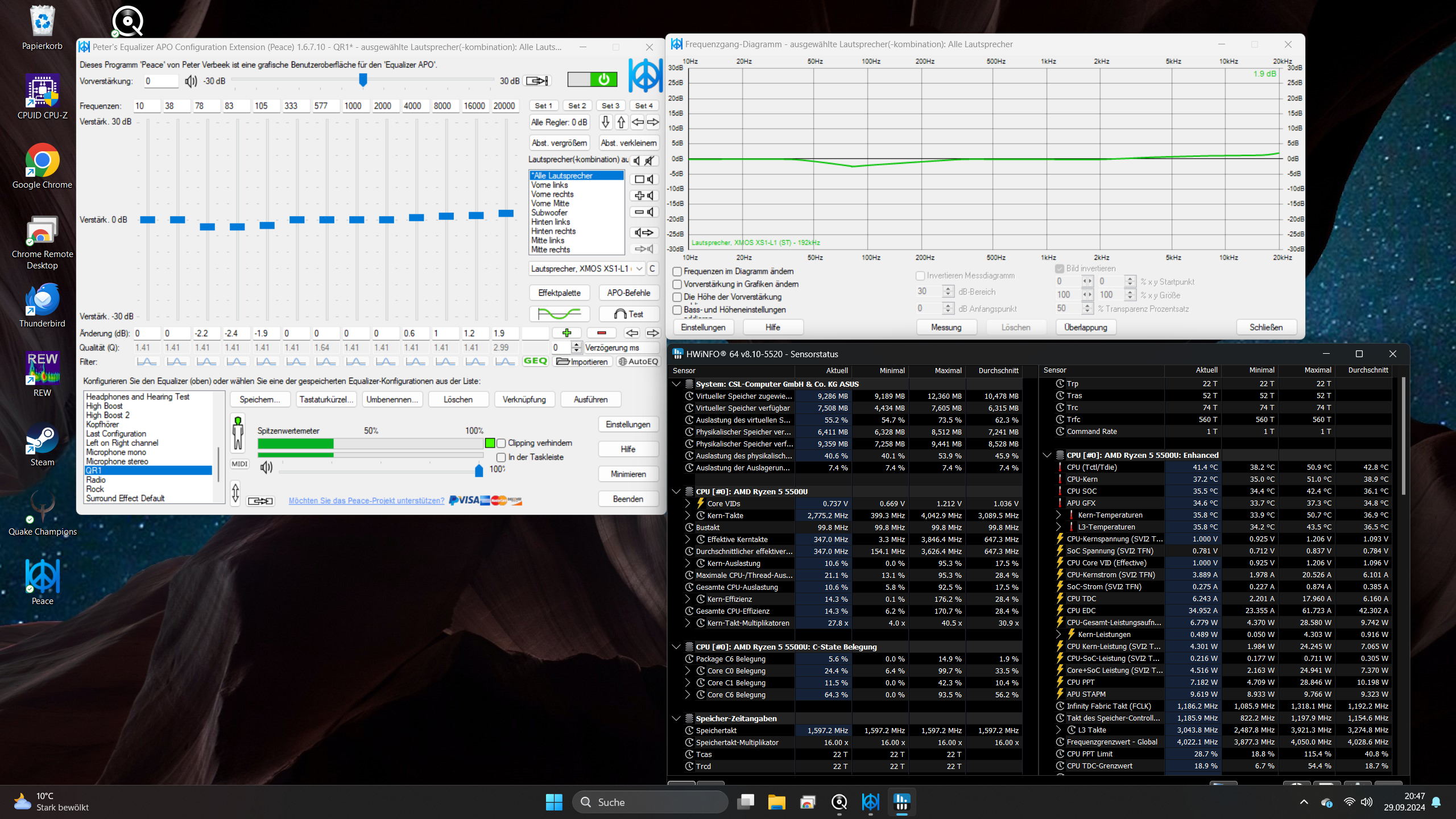
Task: Tick the In der Taskleiste checkbox
Action: coord(501,457)
